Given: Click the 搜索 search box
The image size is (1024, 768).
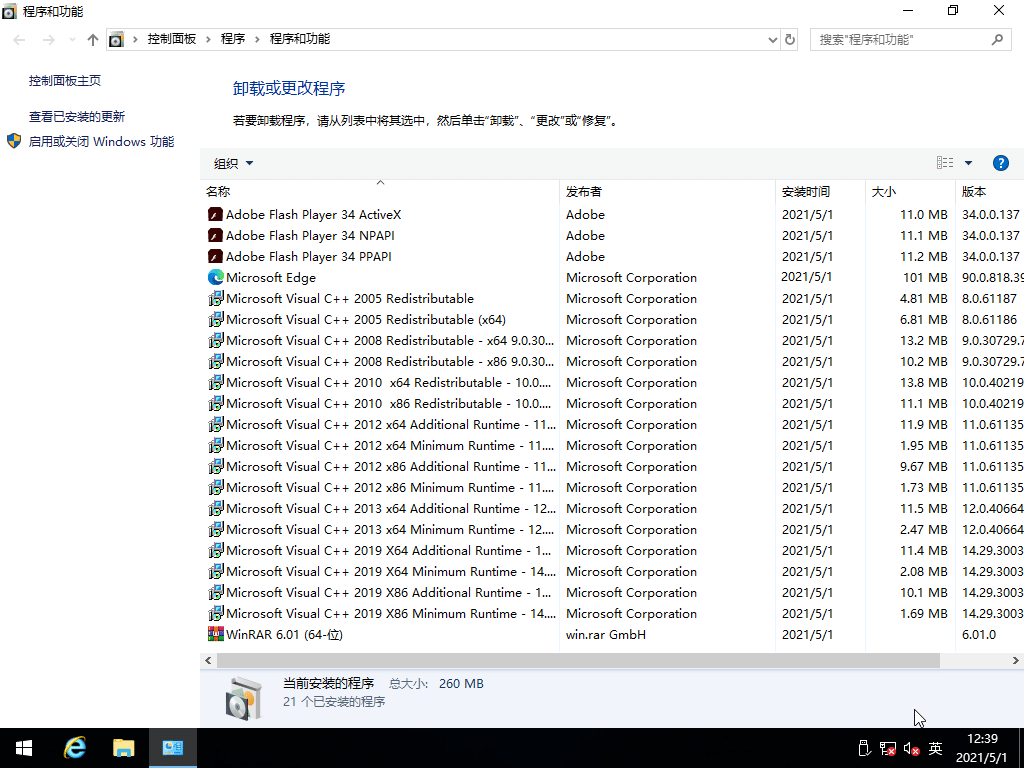Looking at the screenshot, I should click(x=900, y=39).
